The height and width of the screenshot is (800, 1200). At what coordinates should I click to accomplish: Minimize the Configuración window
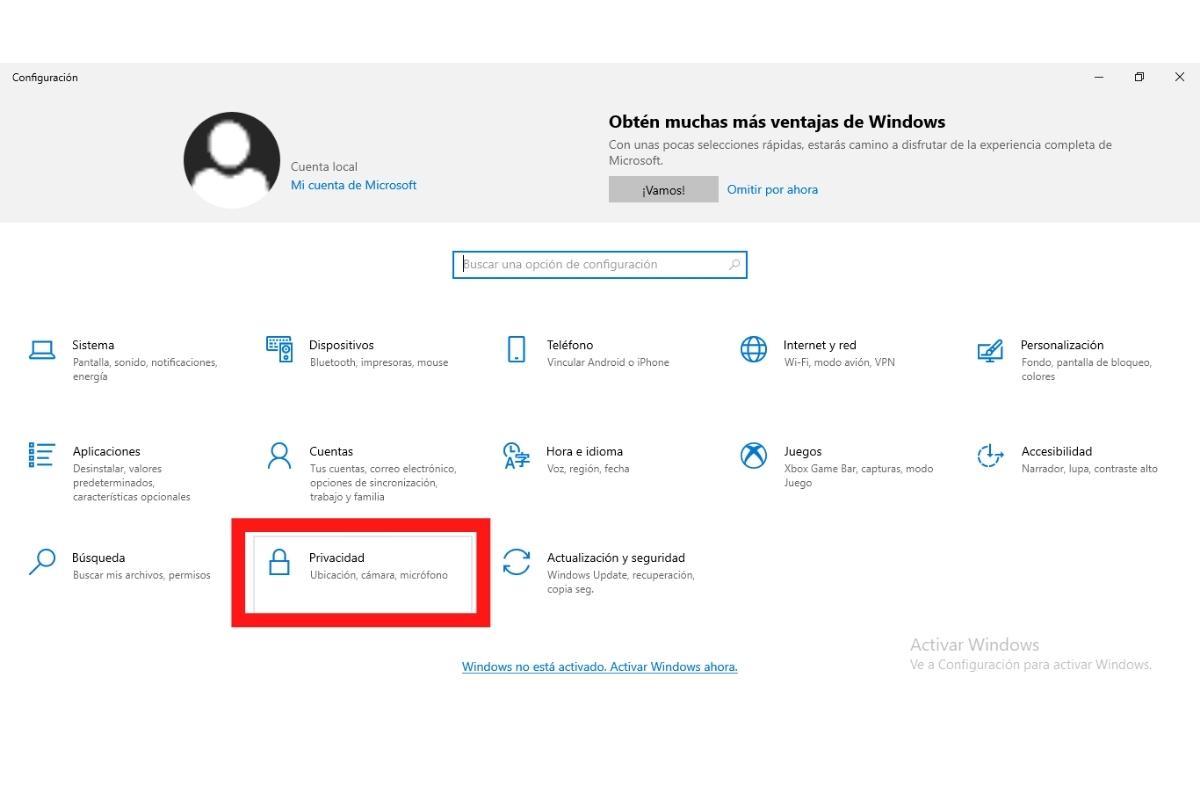[1099, 77]
